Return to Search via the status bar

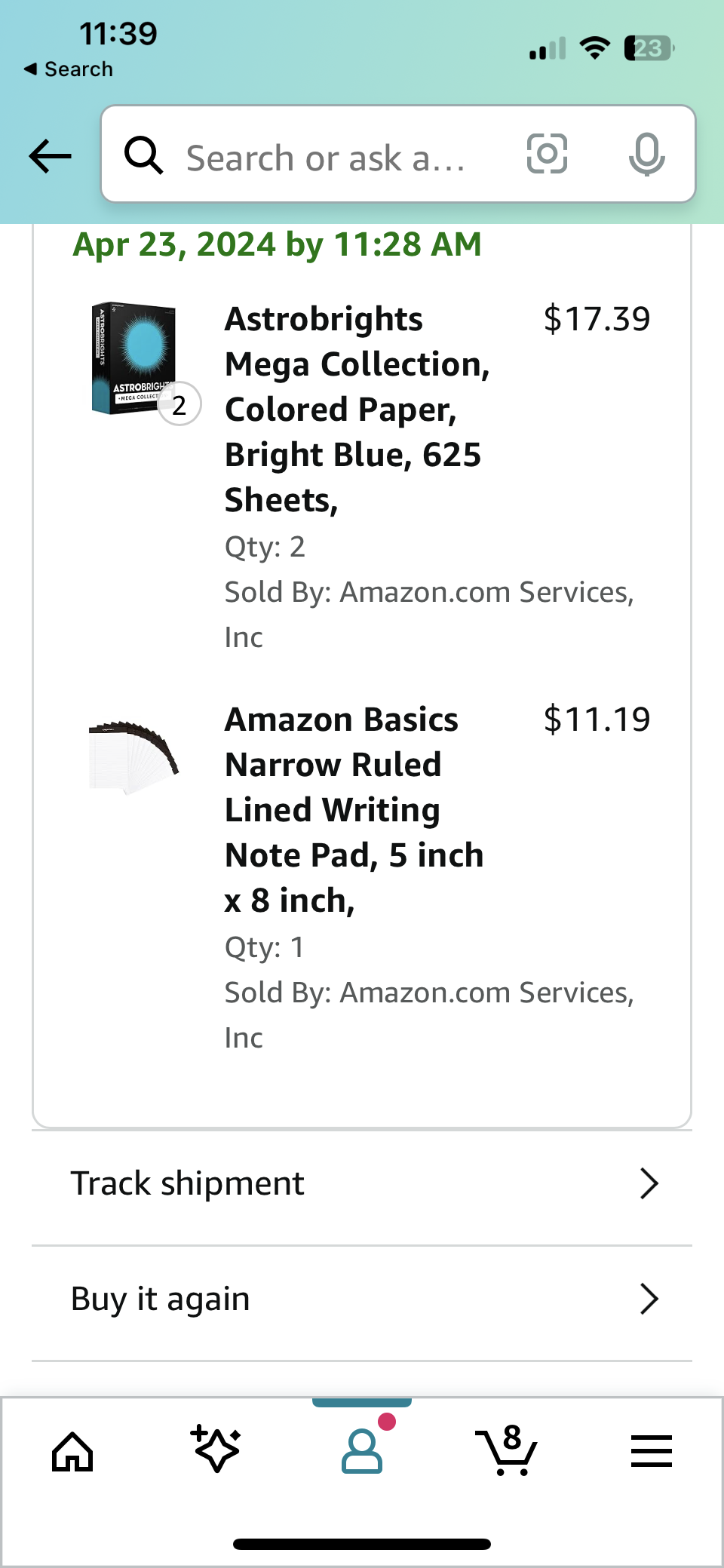pos(66,69)
